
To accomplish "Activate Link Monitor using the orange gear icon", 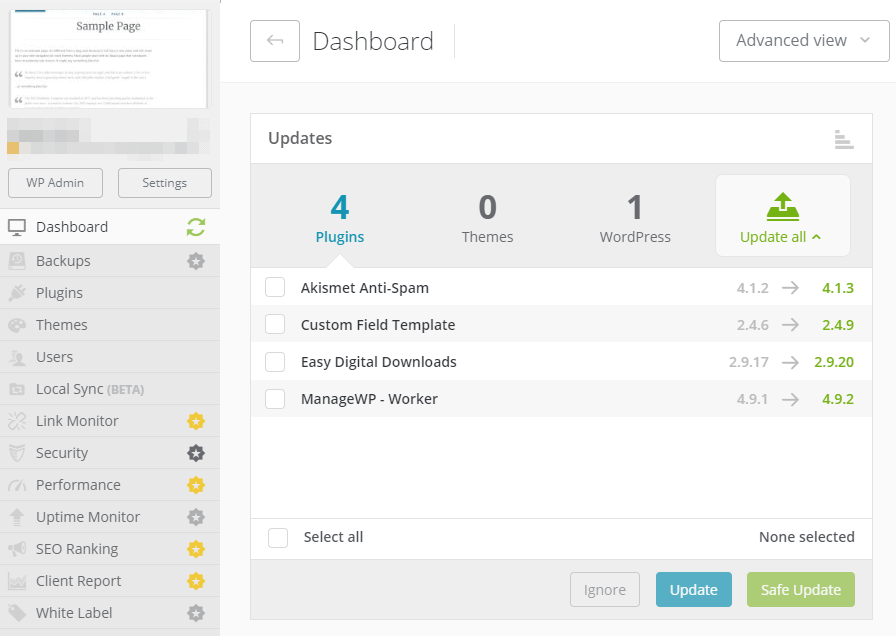I will pyautogui.click(x=196, y=420).
